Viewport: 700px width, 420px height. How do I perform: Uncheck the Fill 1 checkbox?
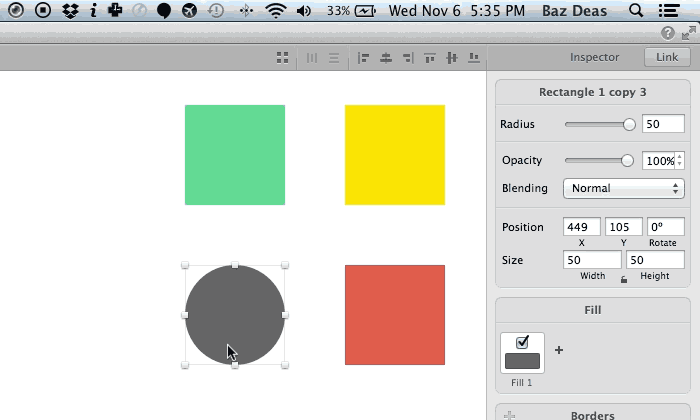523,342
